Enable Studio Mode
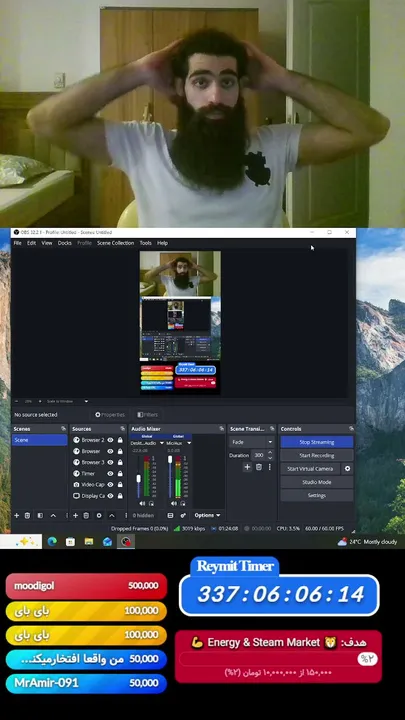The height and width of the screenshot is (720, 405). pyautogui.click(x=317, y=482)
